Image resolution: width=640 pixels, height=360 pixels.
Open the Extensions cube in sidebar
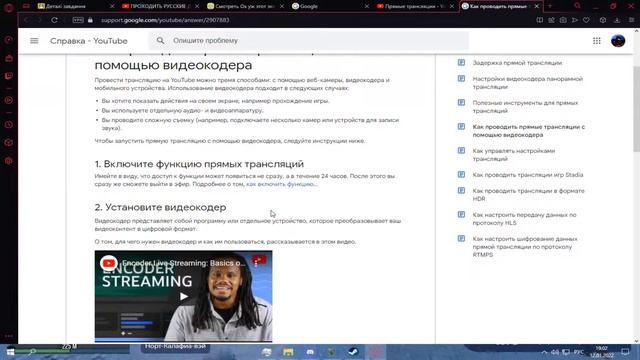pyautogui.click(x=9, y=143)
